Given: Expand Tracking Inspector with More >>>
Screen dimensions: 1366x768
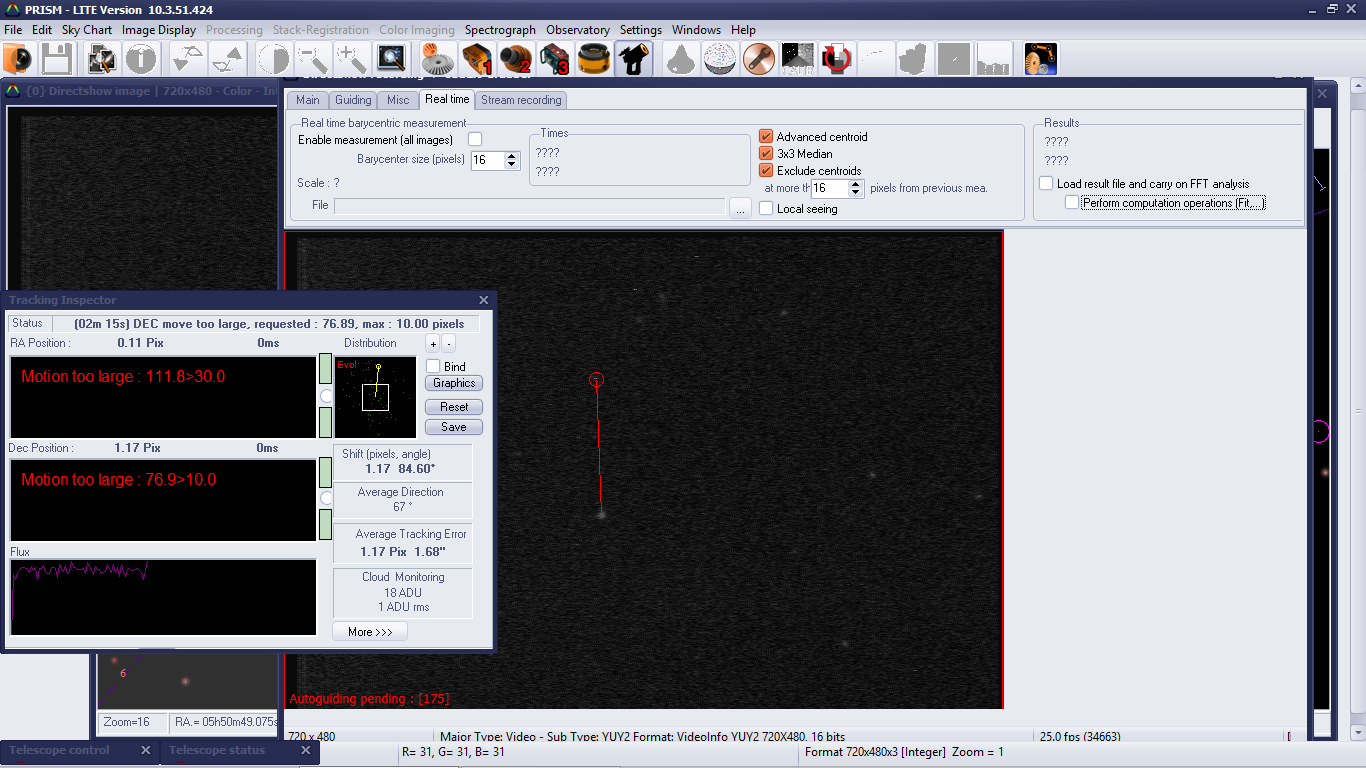Looking at the screenshot, I should tap(370, 631).
